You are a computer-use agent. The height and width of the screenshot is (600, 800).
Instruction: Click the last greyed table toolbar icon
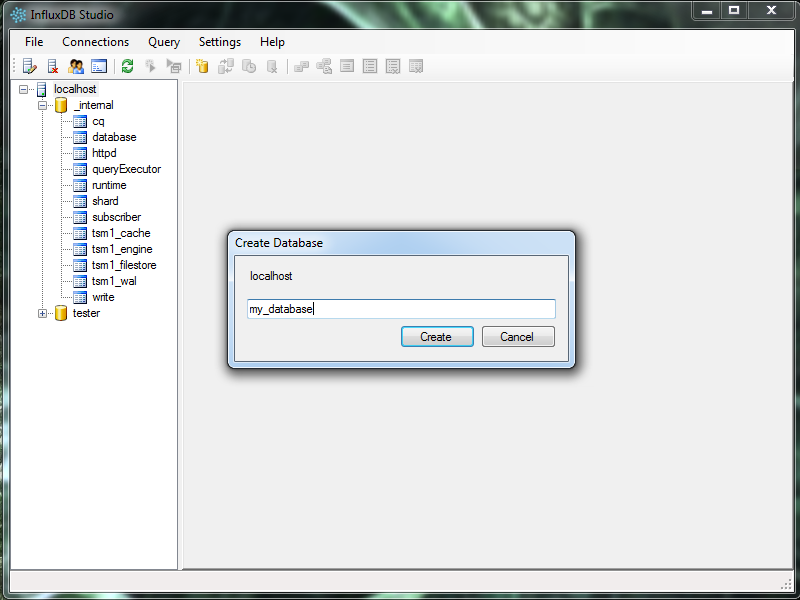click(x=416, y=66)
